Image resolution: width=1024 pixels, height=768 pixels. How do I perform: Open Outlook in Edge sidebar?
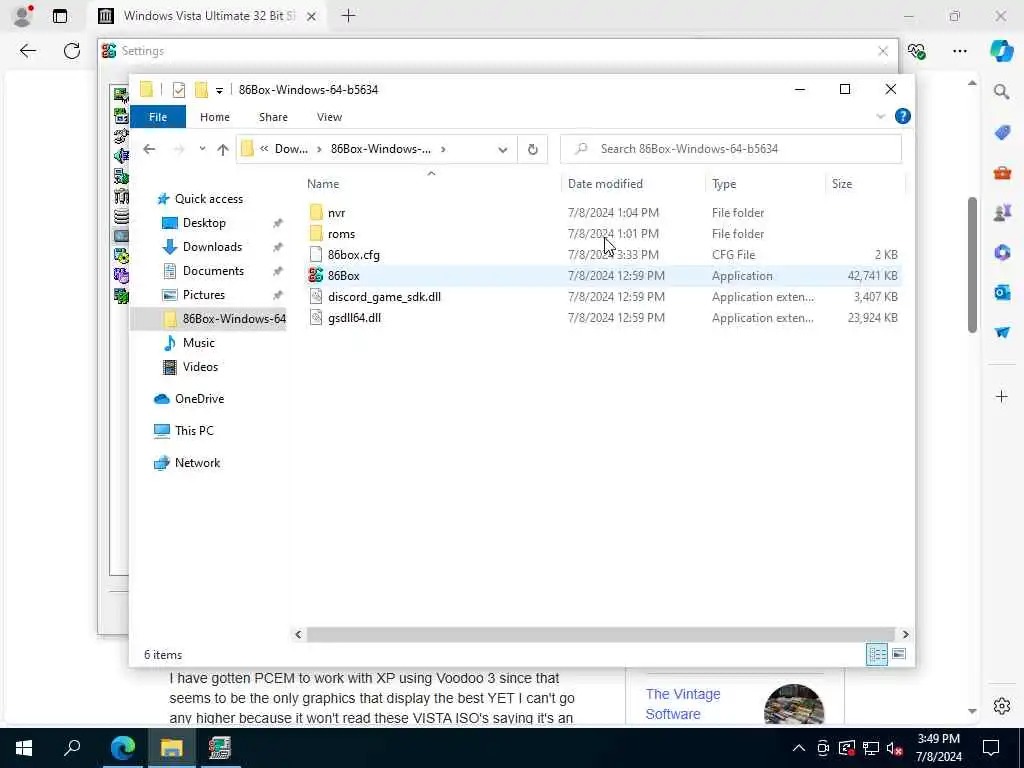(1002, 293)
